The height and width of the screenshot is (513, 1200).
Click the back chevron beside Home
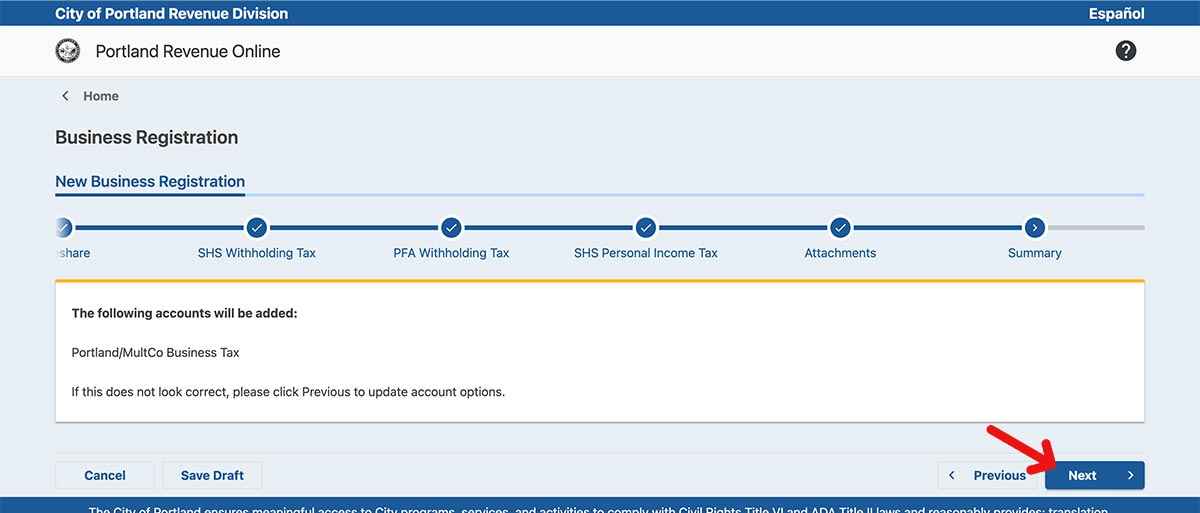pos(66,96)
